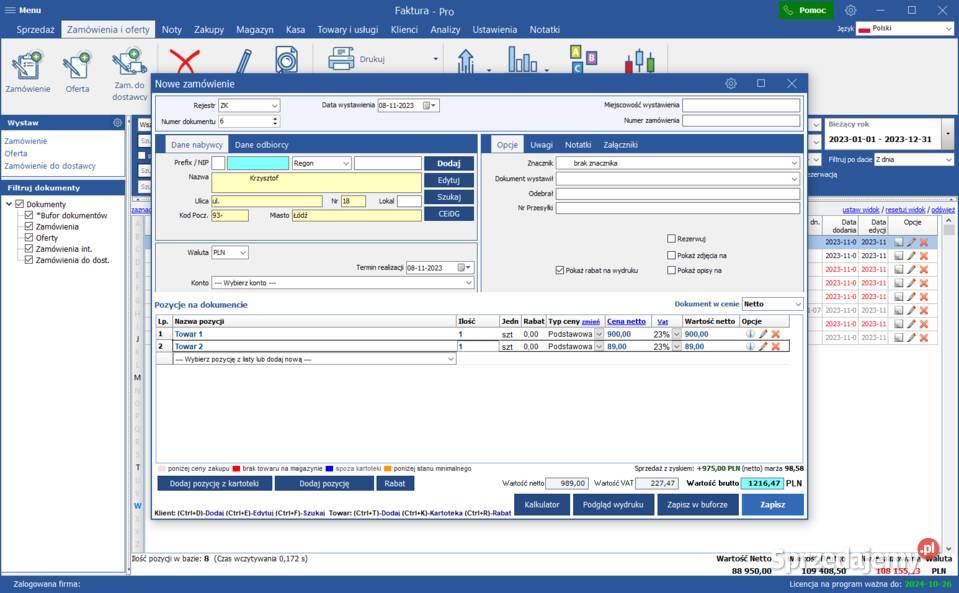Click the Zapisz w buforze button
Screen dimensions: 959x593
(697, 505)
